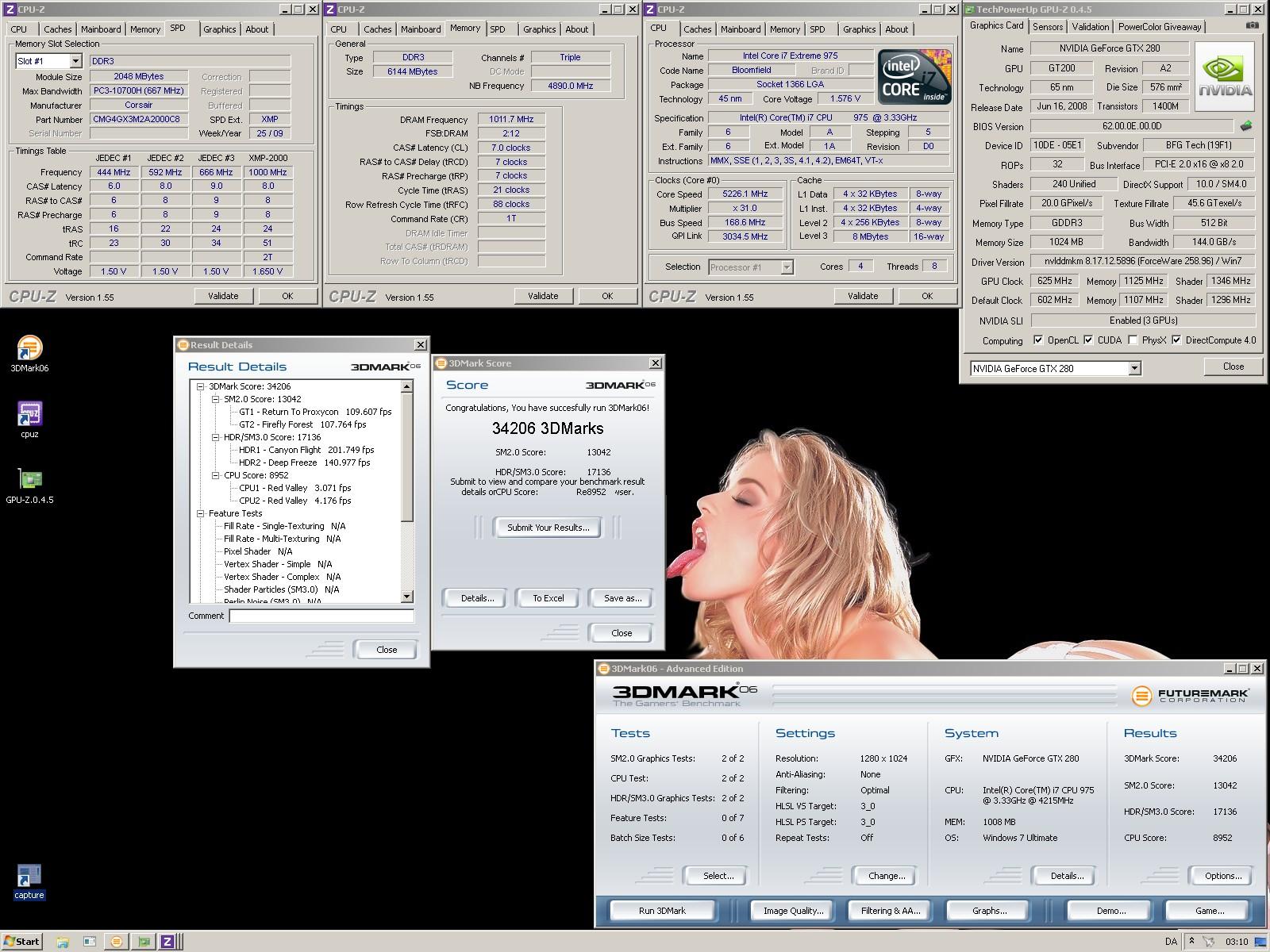Click the Save as... button
The image size is (1270, 952).
622,598
